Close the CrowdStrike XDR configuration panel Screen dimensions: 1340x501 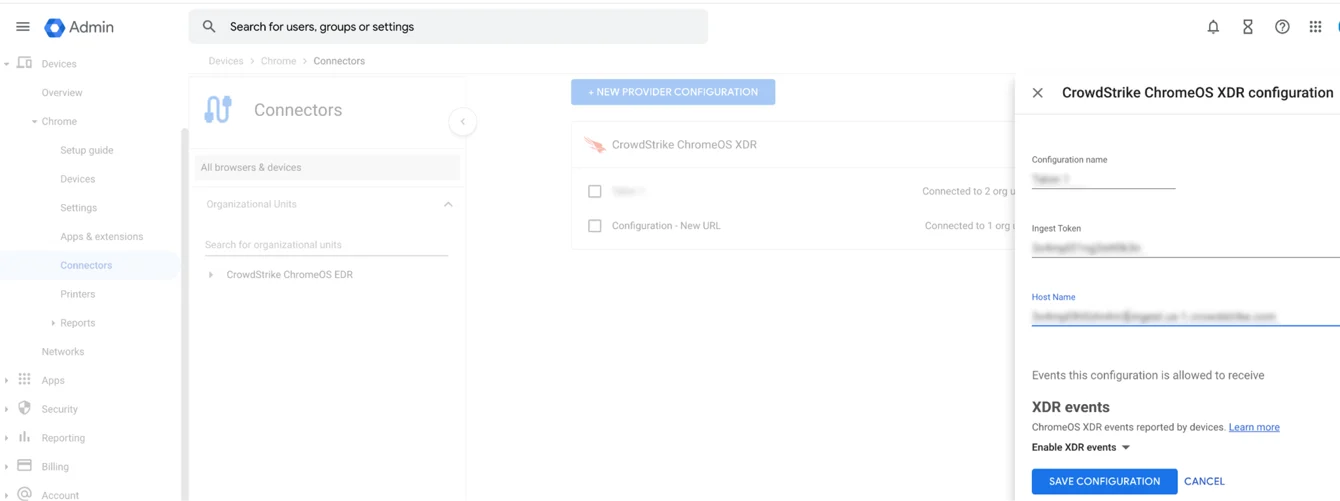[x=1038, y=93]
